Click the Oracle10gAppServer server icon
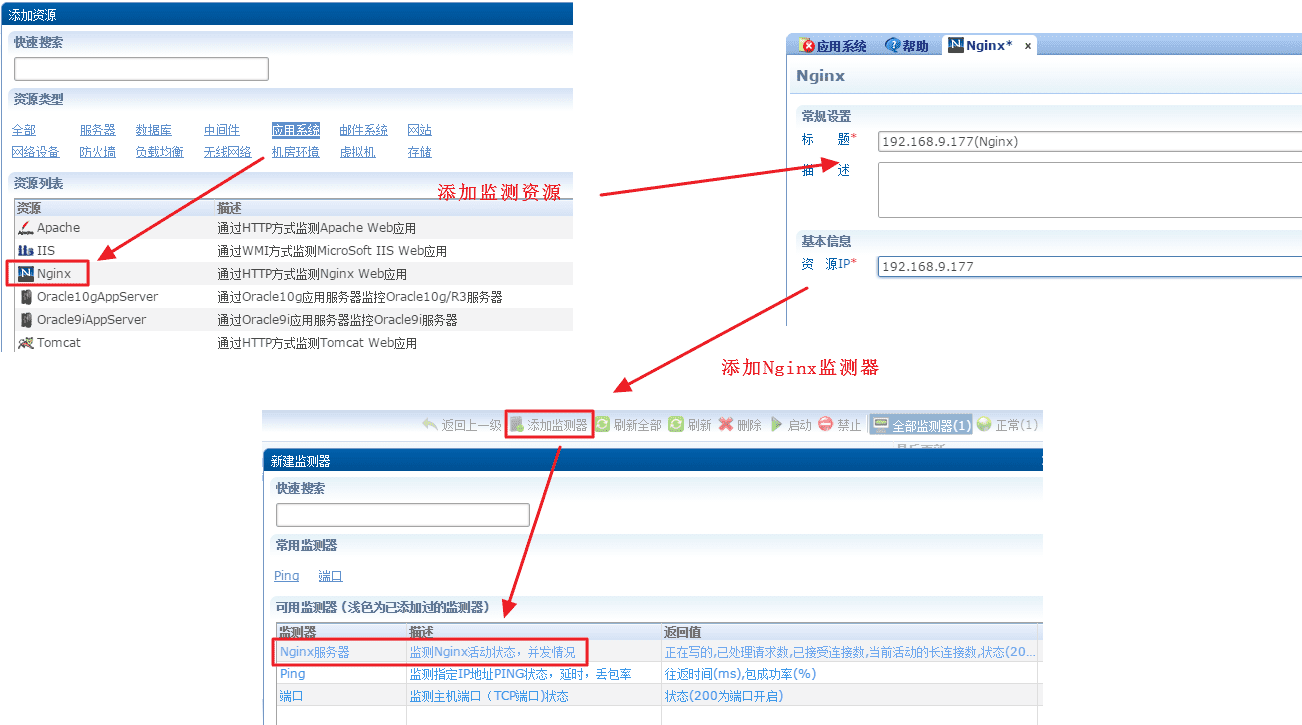 [27, 297]
